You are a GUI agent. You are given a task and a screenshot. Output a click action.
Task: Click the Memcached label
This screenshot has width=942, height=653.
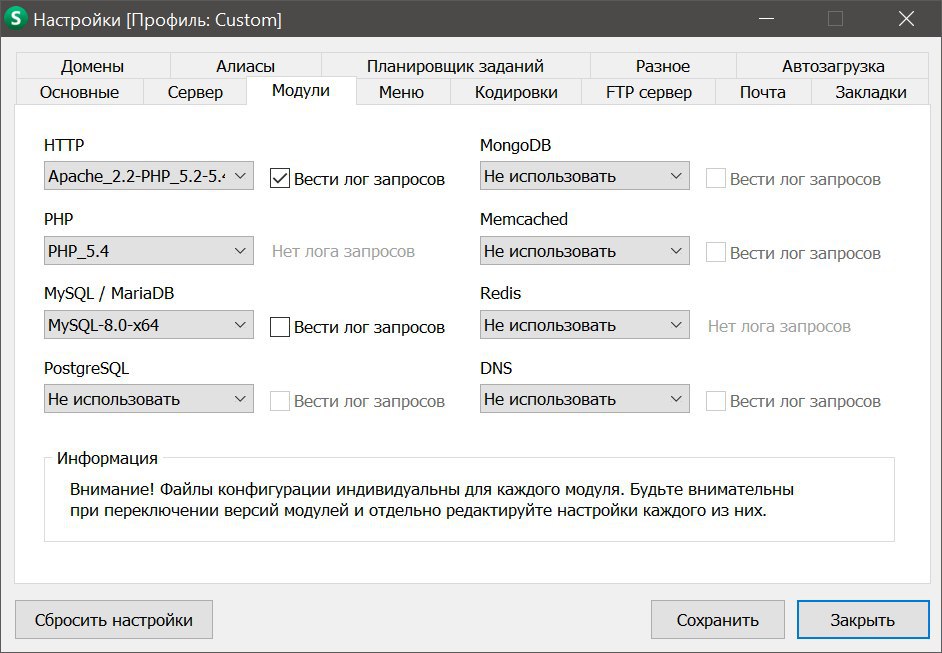[x=524, y=219]
